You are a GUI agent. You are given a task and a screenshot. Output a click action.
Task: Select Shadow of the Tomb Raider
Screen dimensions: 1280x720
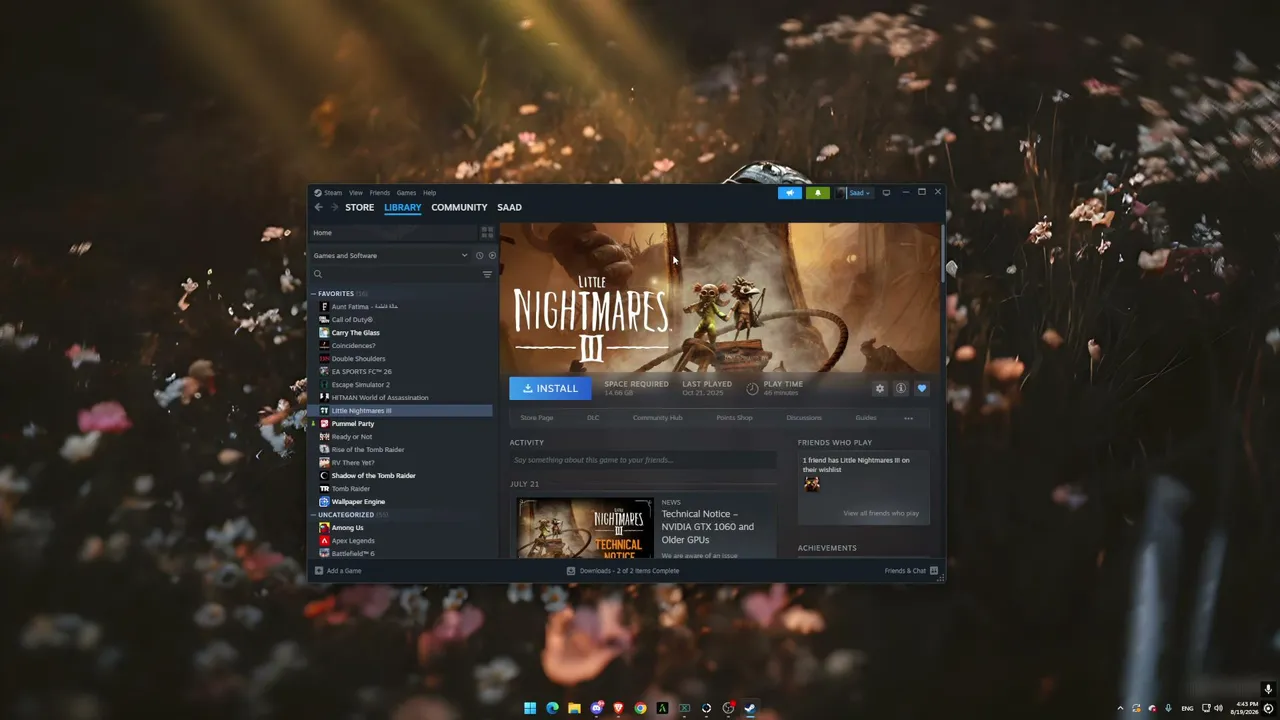pos(402,476)
